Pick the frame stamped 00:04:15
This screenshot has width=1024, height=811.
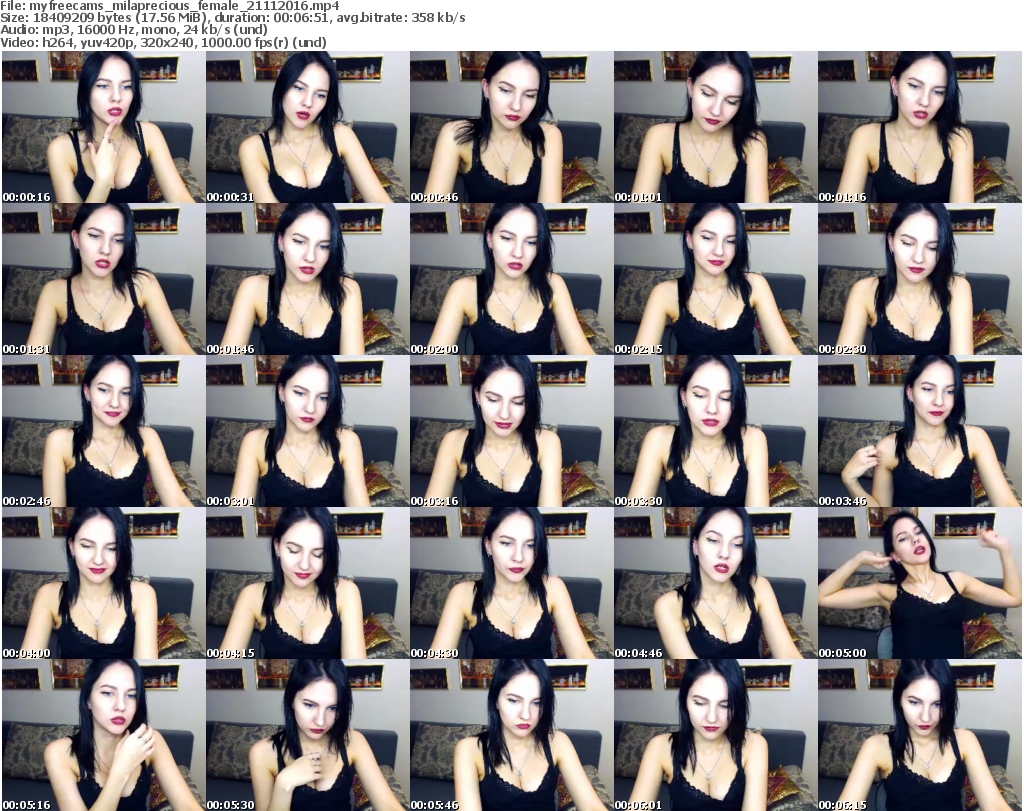coord(307,583)
